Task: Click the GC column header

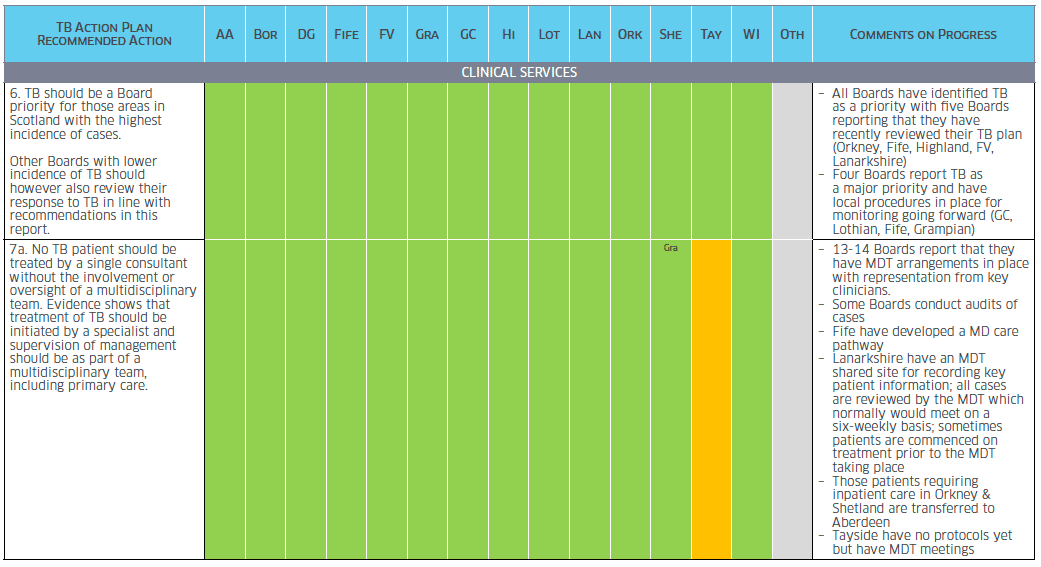Action: click(468, 34)
